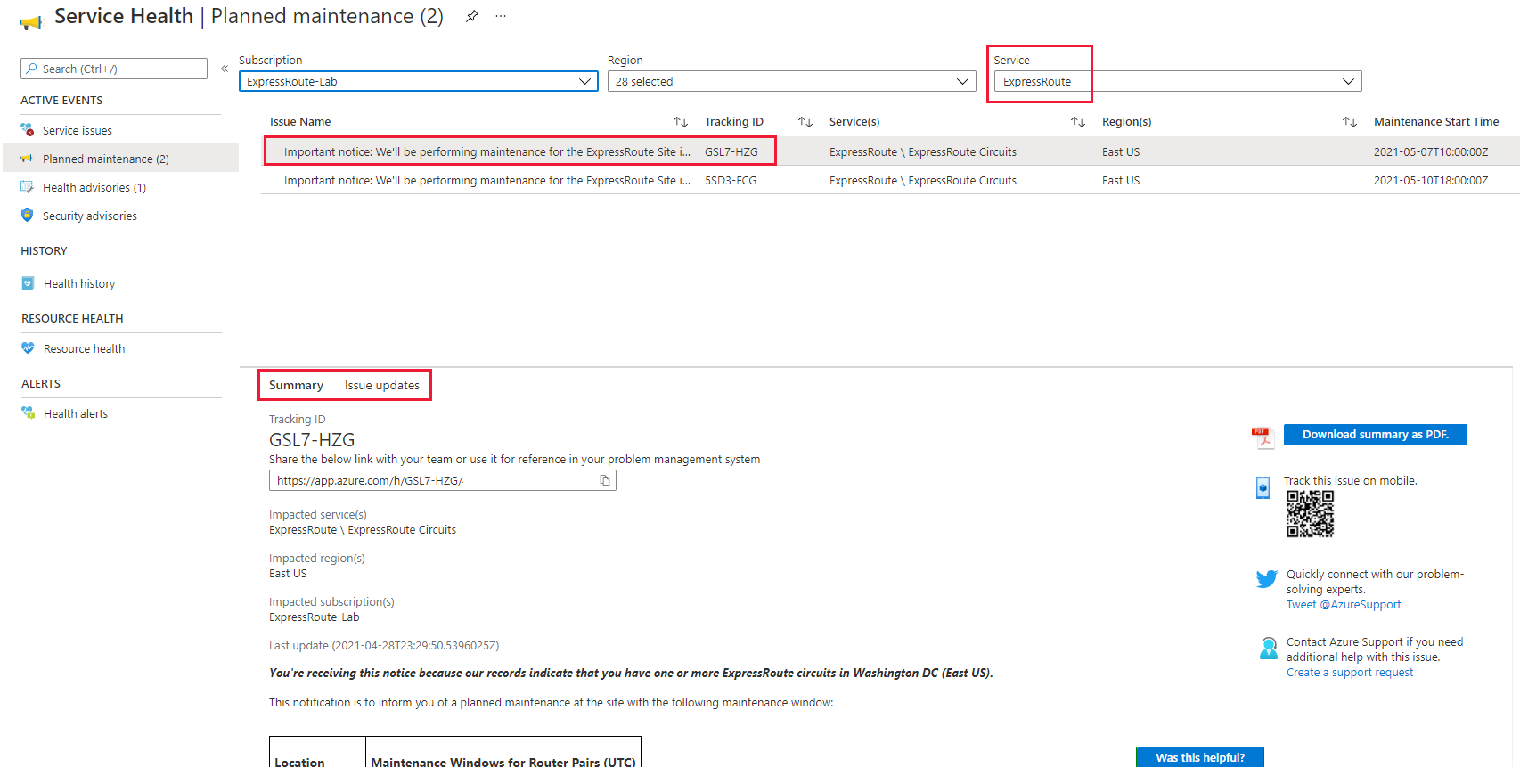This screenshot has width=1520, height=784.
Task: Click the mobile phone tracking icon
Action: (x=1263, y=487)
